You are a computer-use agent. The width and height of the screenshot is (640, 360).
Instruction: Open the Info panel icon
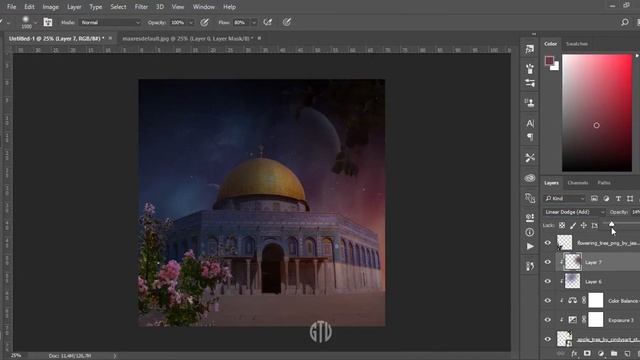[530, 232]
